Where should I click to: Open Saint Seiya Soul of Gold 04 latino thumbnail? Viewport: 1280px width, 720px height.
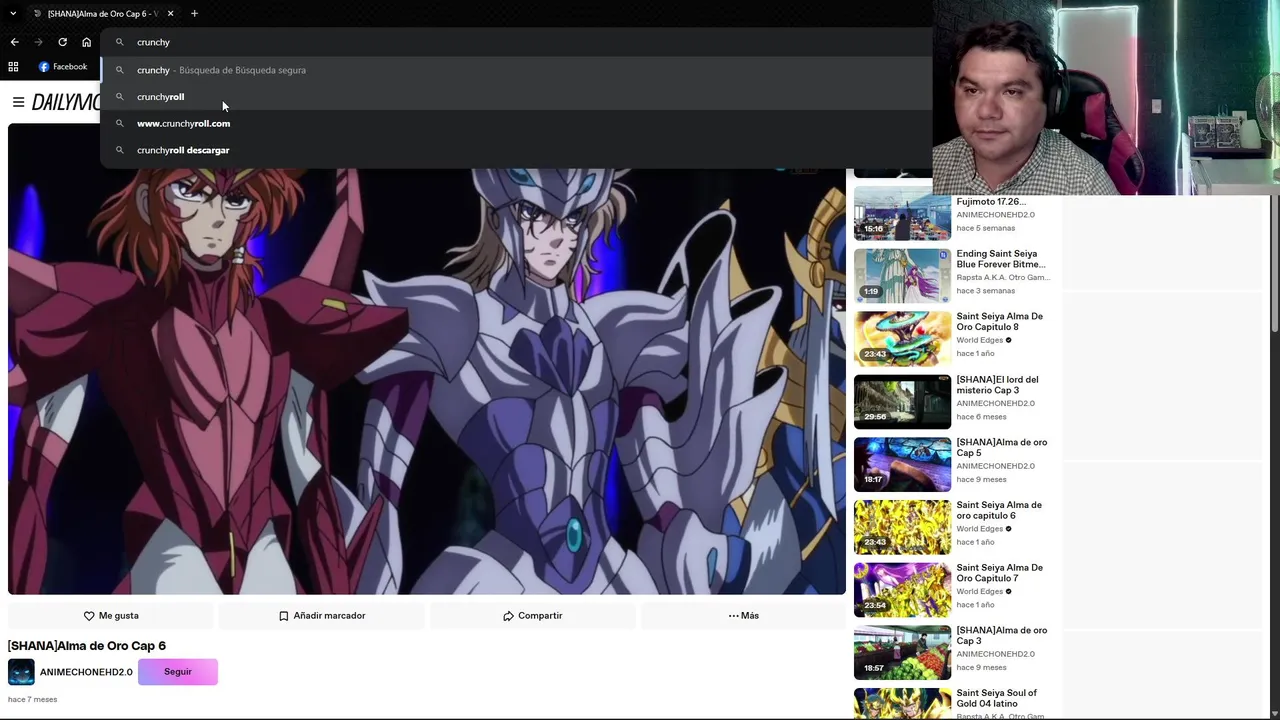point(902,703)
